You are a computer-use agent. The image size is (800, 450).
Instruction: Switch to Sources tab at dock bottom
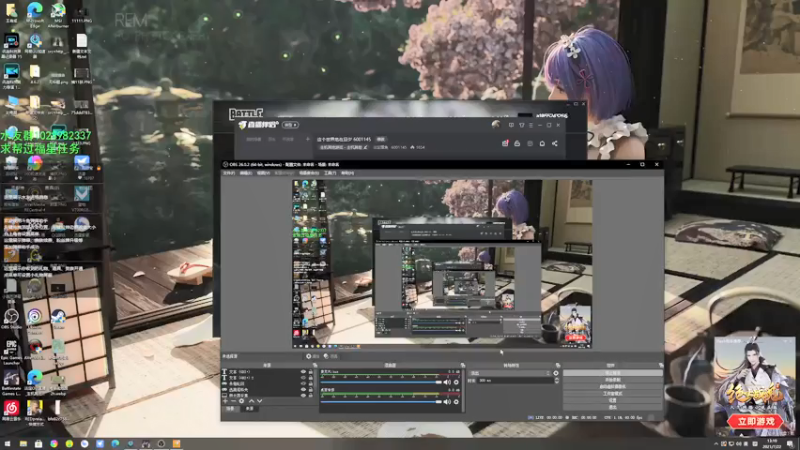click(x=249, y=409)
